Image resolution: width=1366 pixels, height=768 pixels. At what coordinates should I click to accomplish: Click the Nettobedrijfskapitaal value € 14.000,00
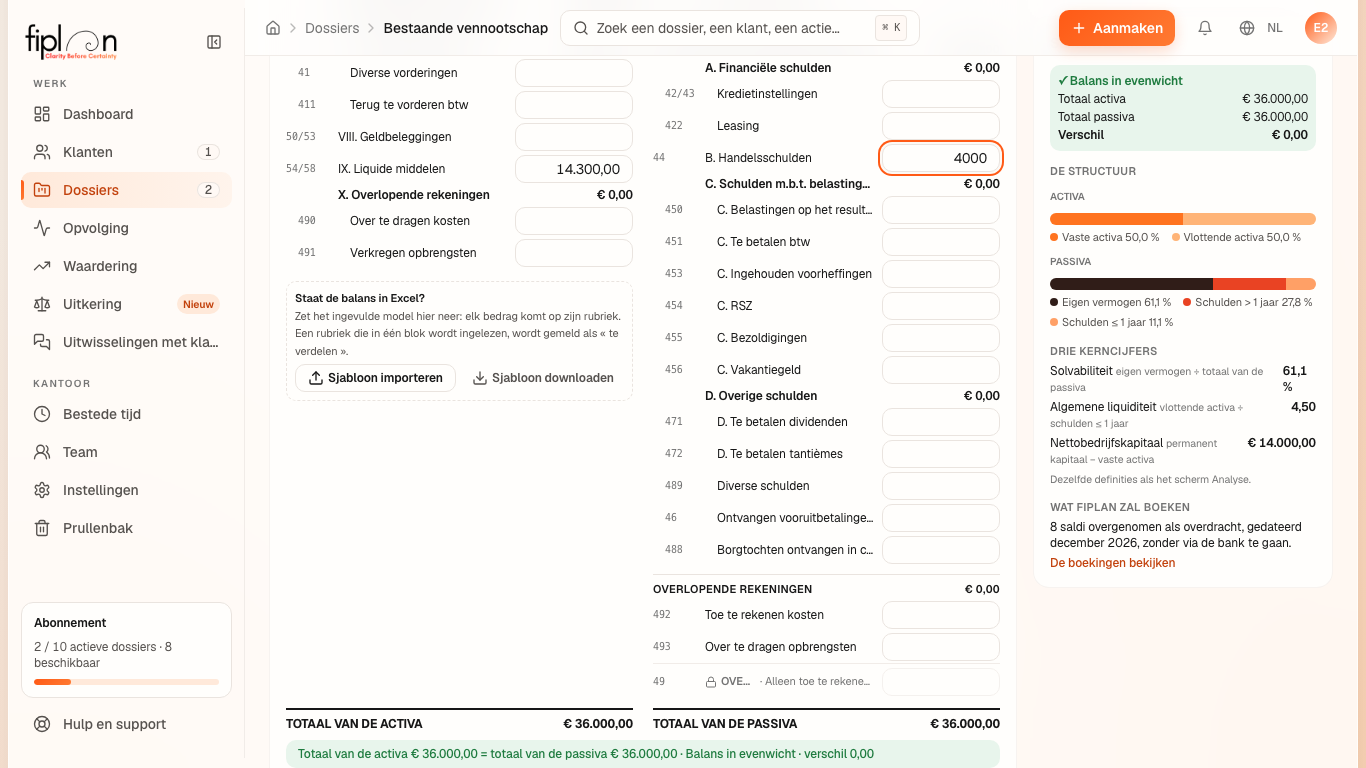click(x=1282, y=443)
